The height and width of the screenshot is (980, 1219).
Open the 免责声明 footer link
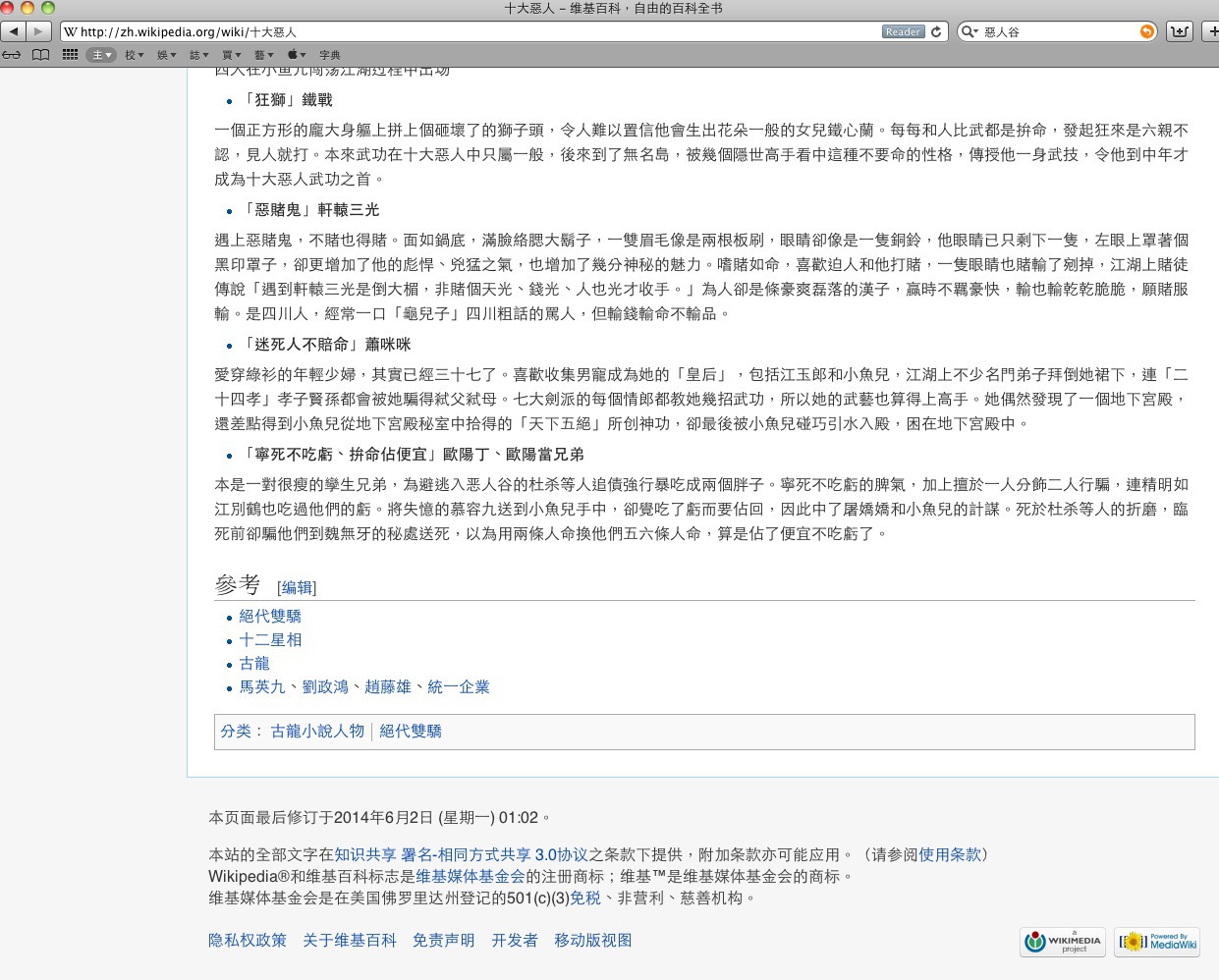coord(444,940)
